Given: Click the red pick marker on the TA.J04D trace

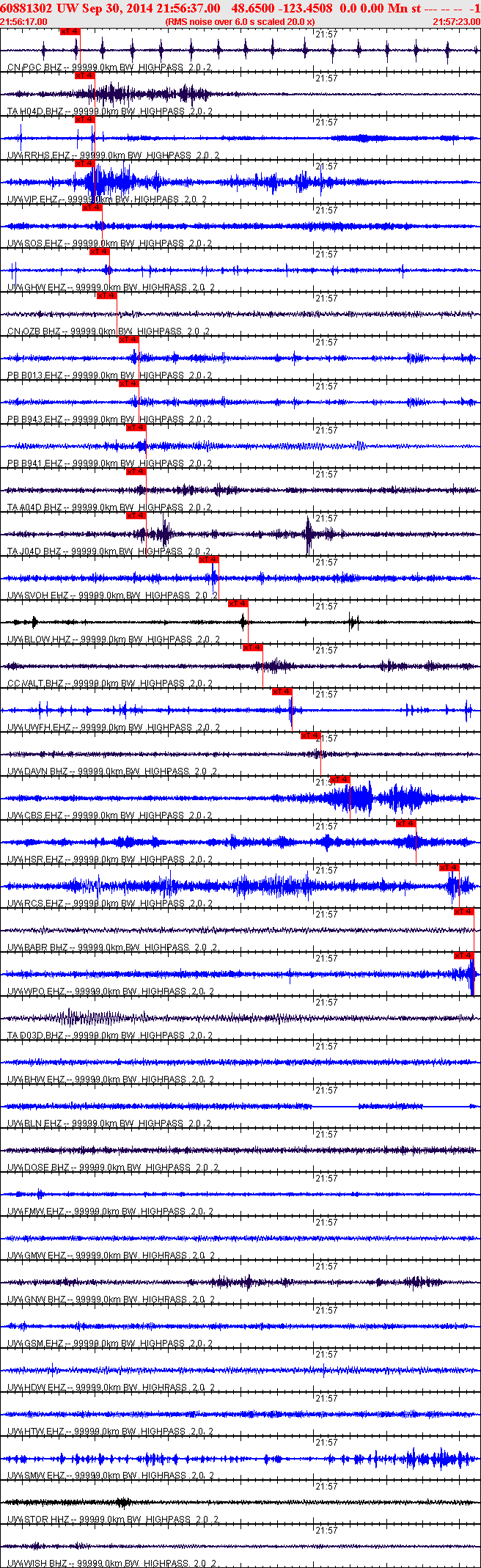Looking at the screenshot, I should click(136, 516).
